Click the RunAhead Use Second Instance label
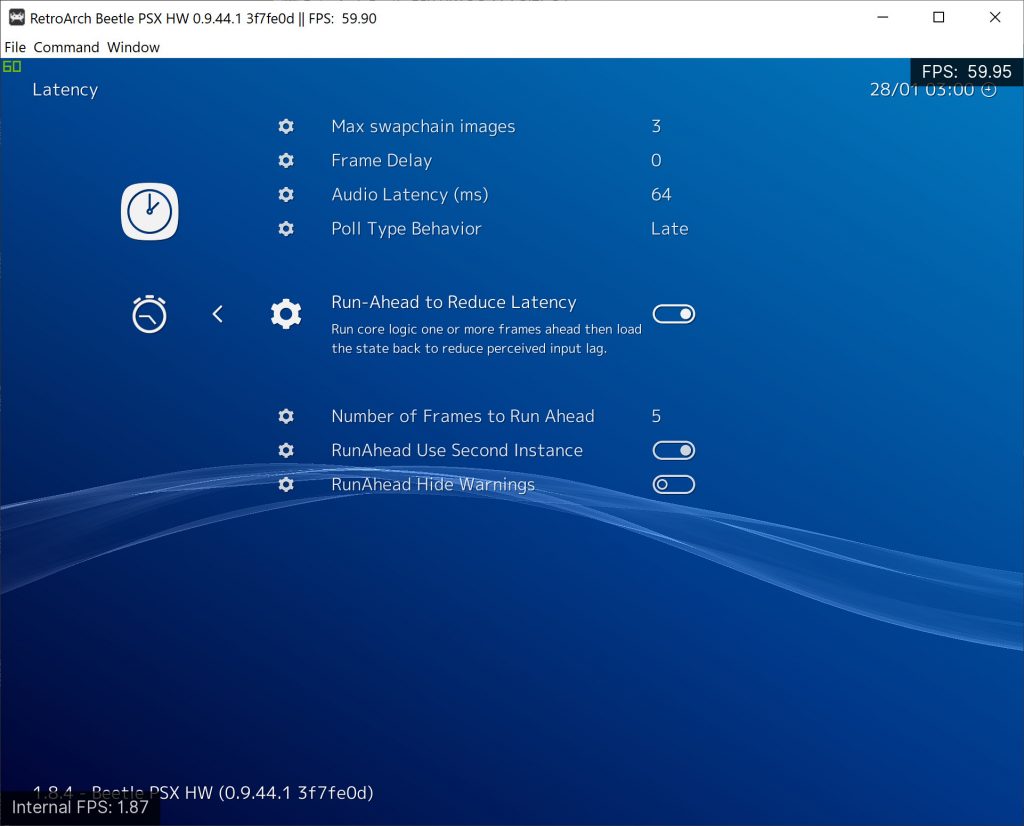Screen dimensions: 1024x826 pos(457,450)
